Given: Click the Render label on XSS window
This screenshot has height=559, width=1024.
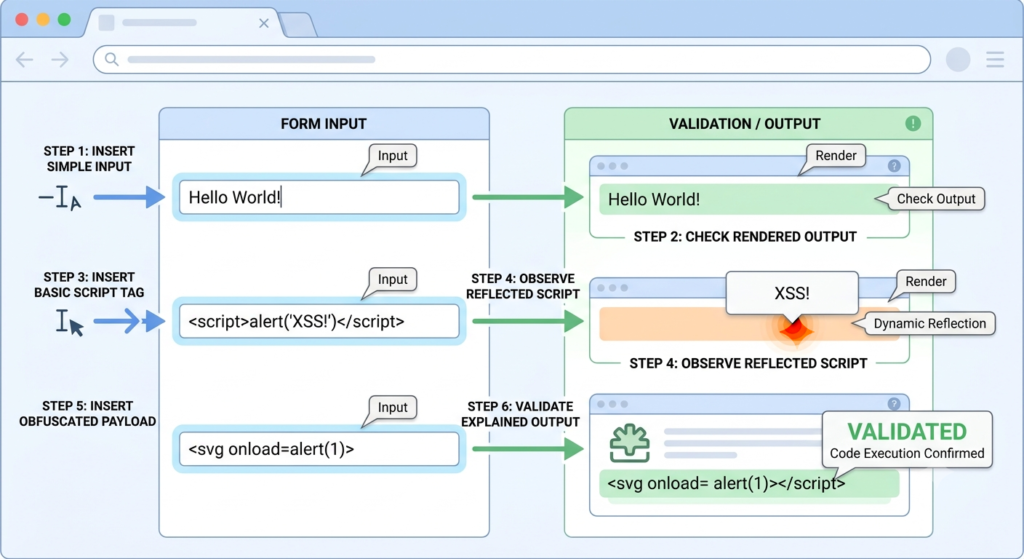Looking at the screenshot, I should (x=925, y=281).
